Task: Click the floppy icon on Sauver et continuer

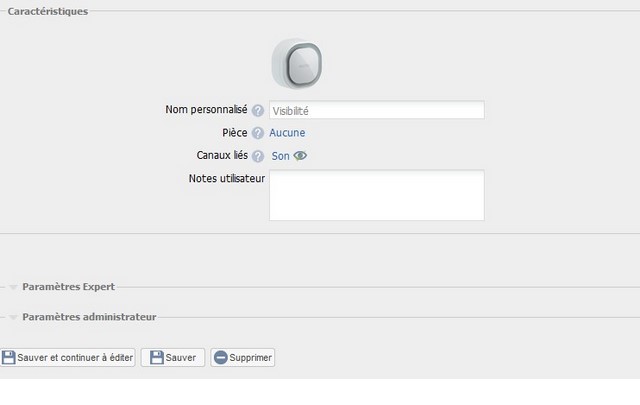Action: pyautogui.click(x=9, y=358)
